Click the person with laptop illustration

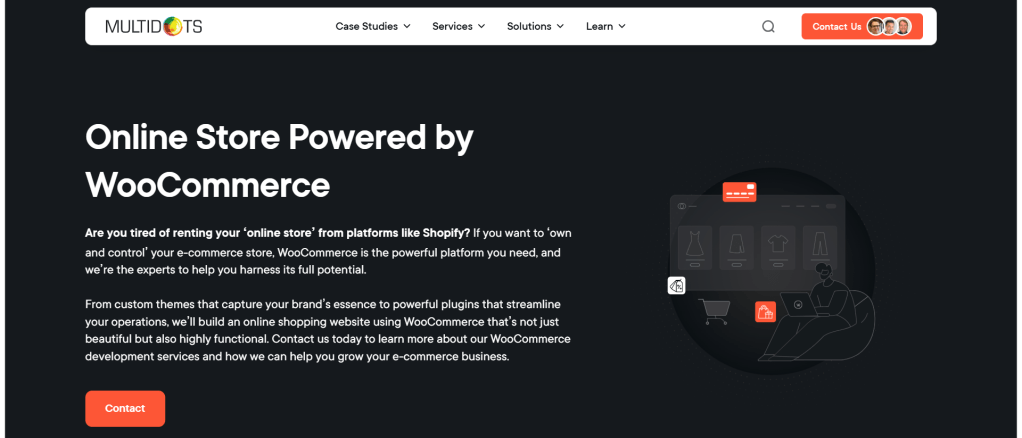pos(818,312)
